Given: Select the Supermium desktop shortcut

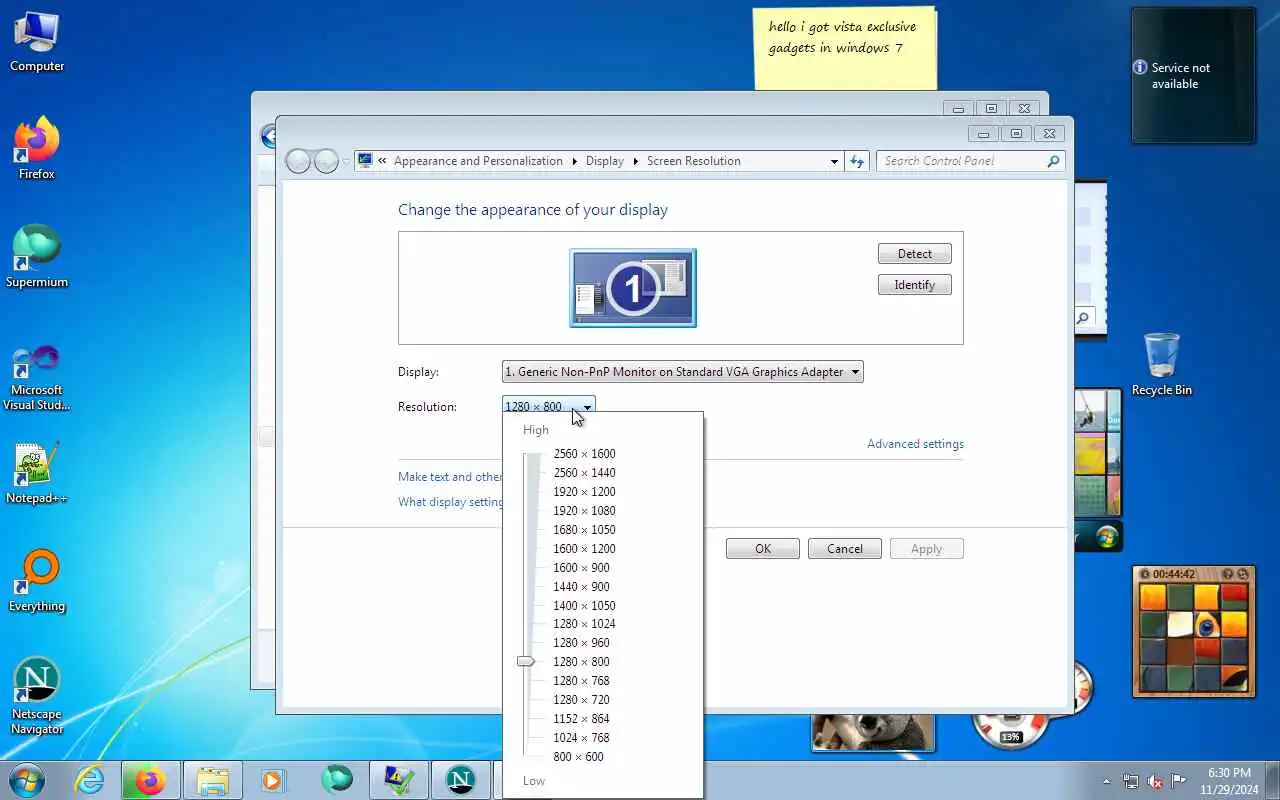Looking at the screenshot, I should 37,257.
